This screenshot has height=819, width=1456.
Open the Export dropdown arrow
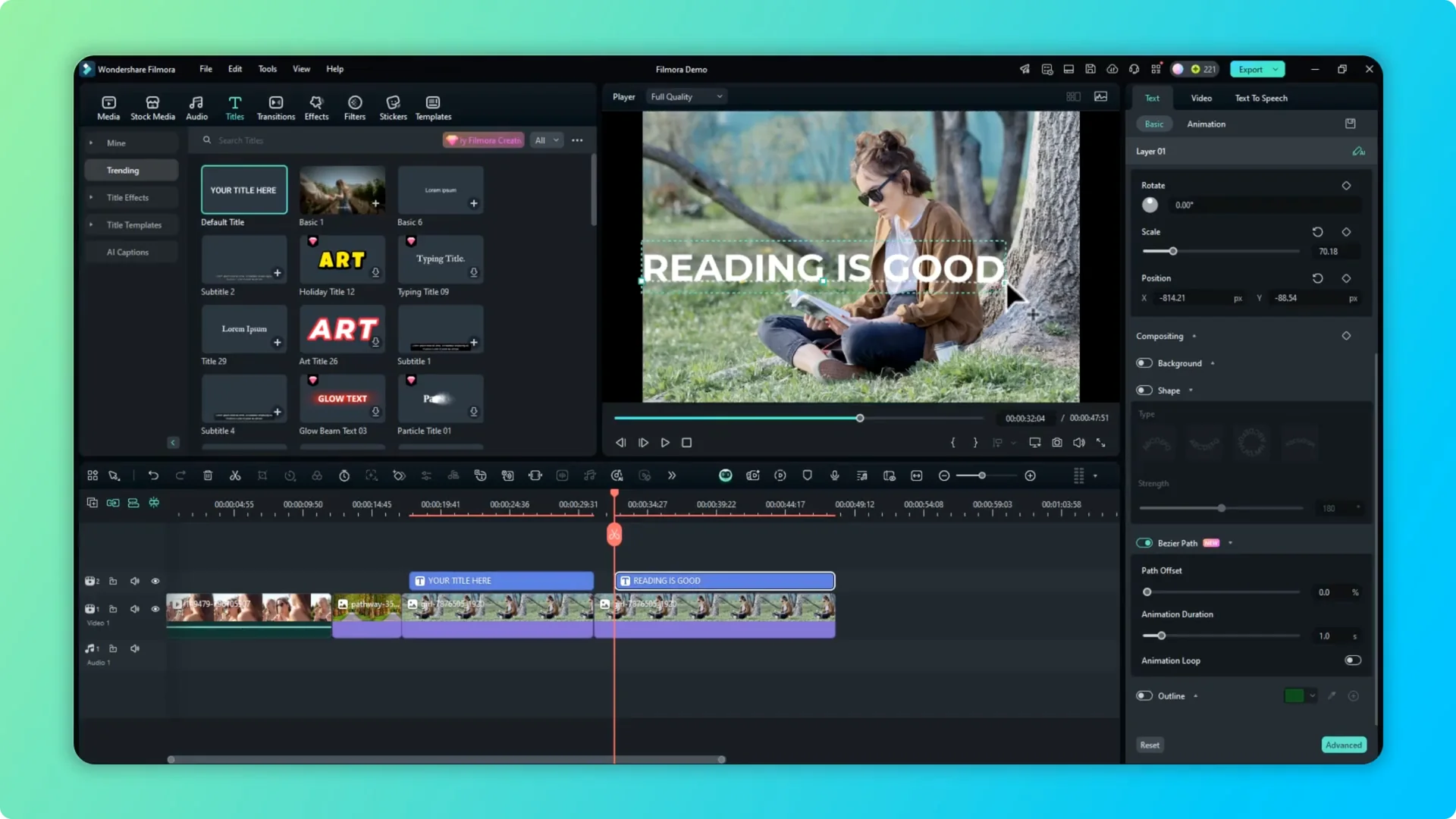(x=1276, y=69)
